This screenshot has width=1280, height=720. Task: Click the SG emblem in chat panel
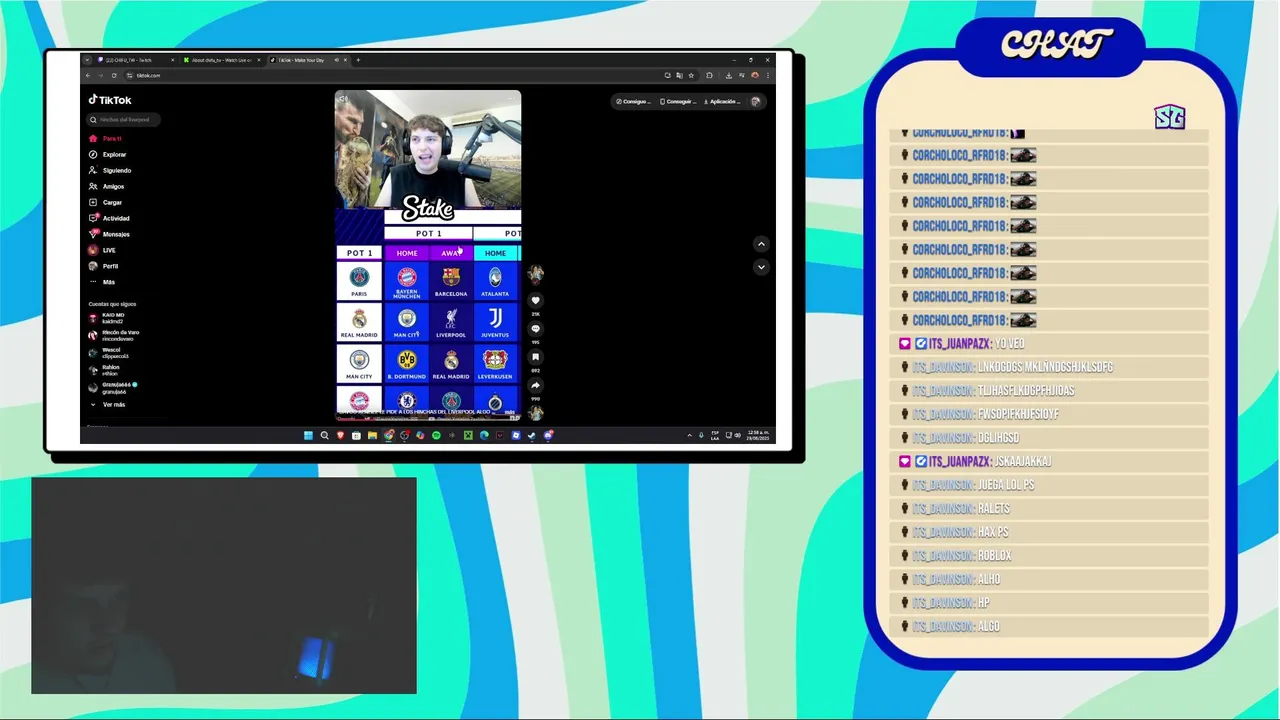point(1169,117)
